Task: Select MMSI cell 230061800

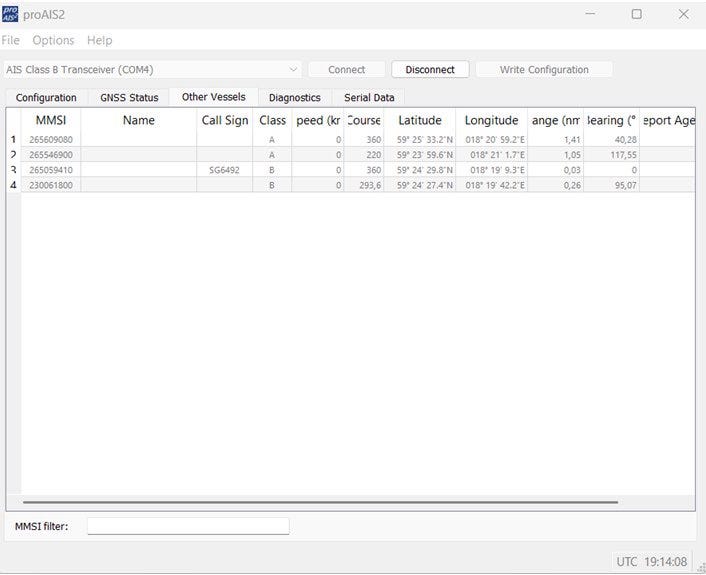Action: [x=51, y=185]
